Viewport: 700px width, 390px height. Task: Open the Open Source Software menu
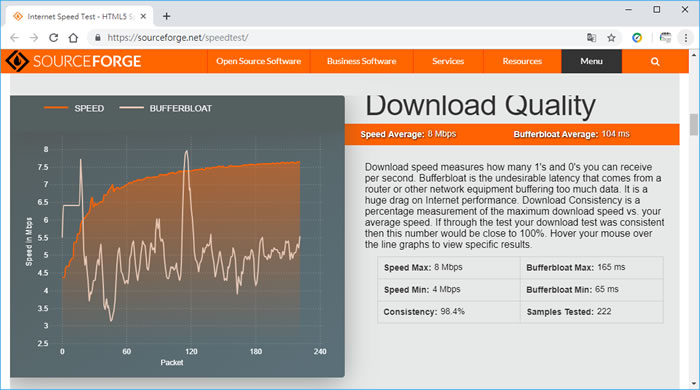coord(258,61)
